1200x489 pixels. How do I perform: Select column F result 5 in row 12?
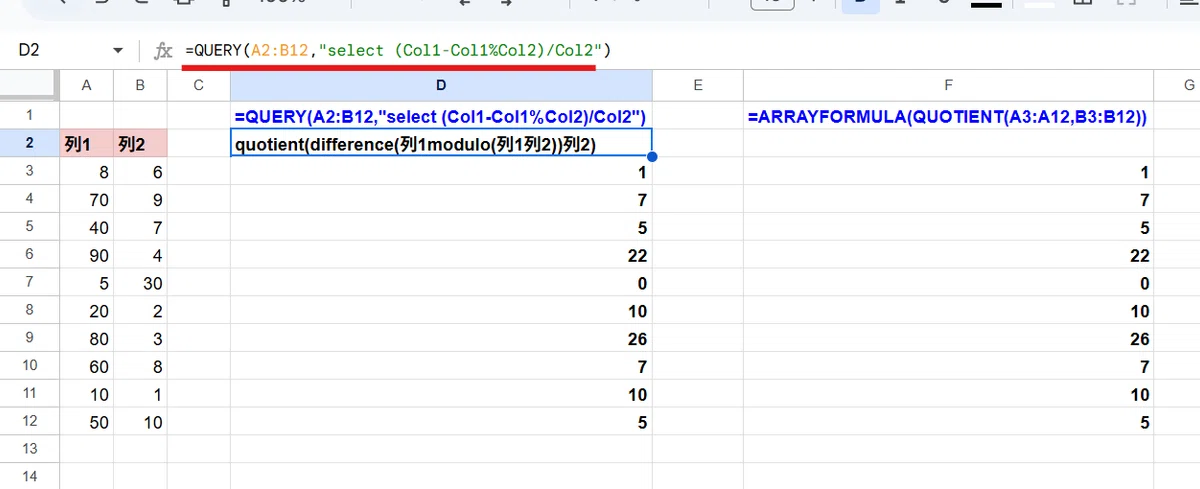click(x=948, y=422)
